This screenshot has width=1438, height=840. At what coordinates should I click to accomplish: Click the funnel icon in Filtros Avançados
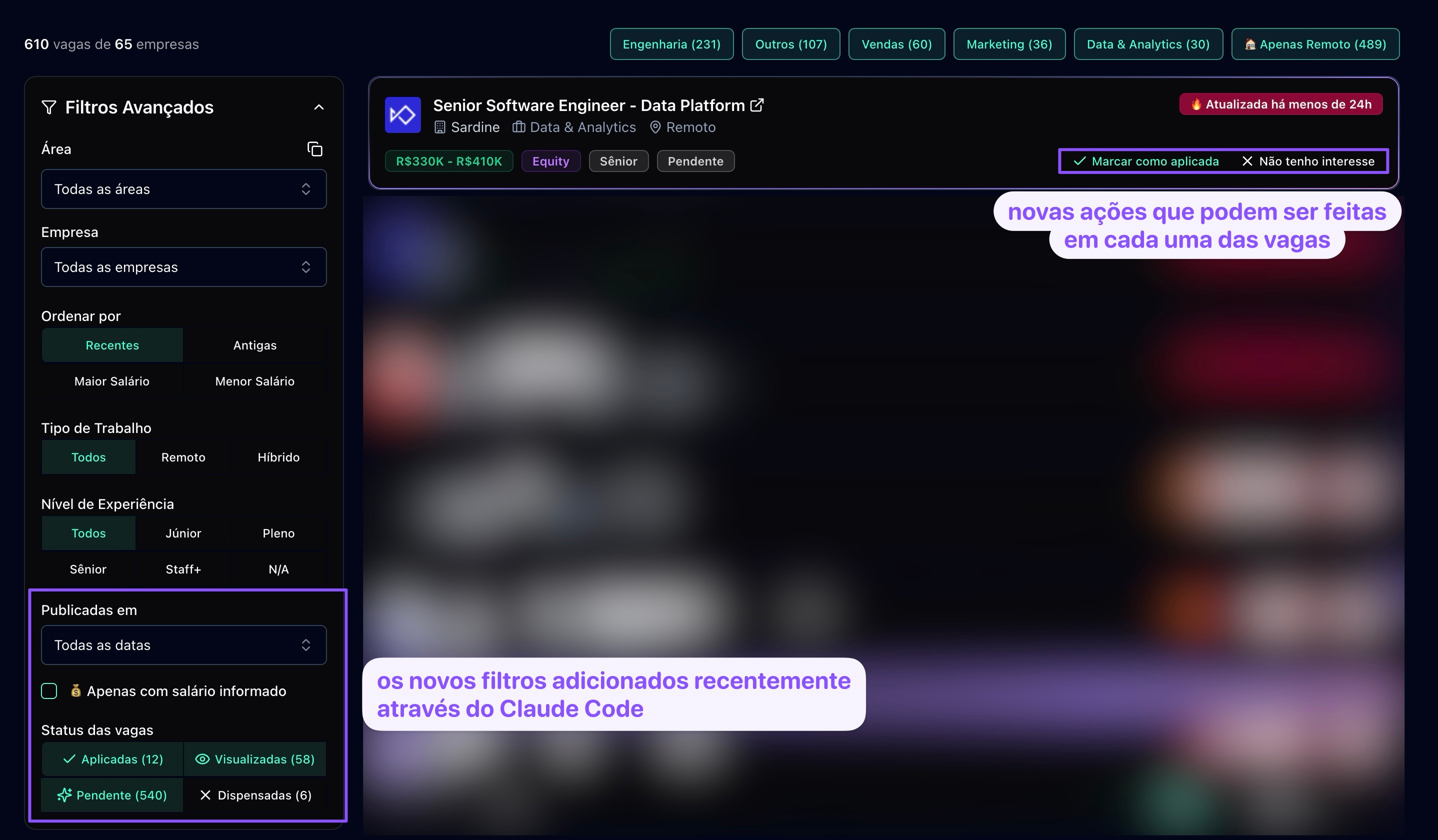tap(49, 107)
